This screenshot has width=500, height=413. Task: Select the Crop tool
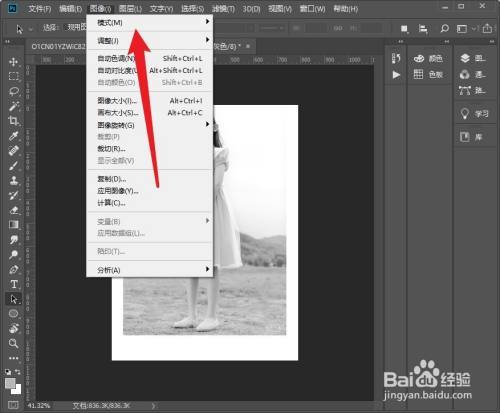click(14, 121)
